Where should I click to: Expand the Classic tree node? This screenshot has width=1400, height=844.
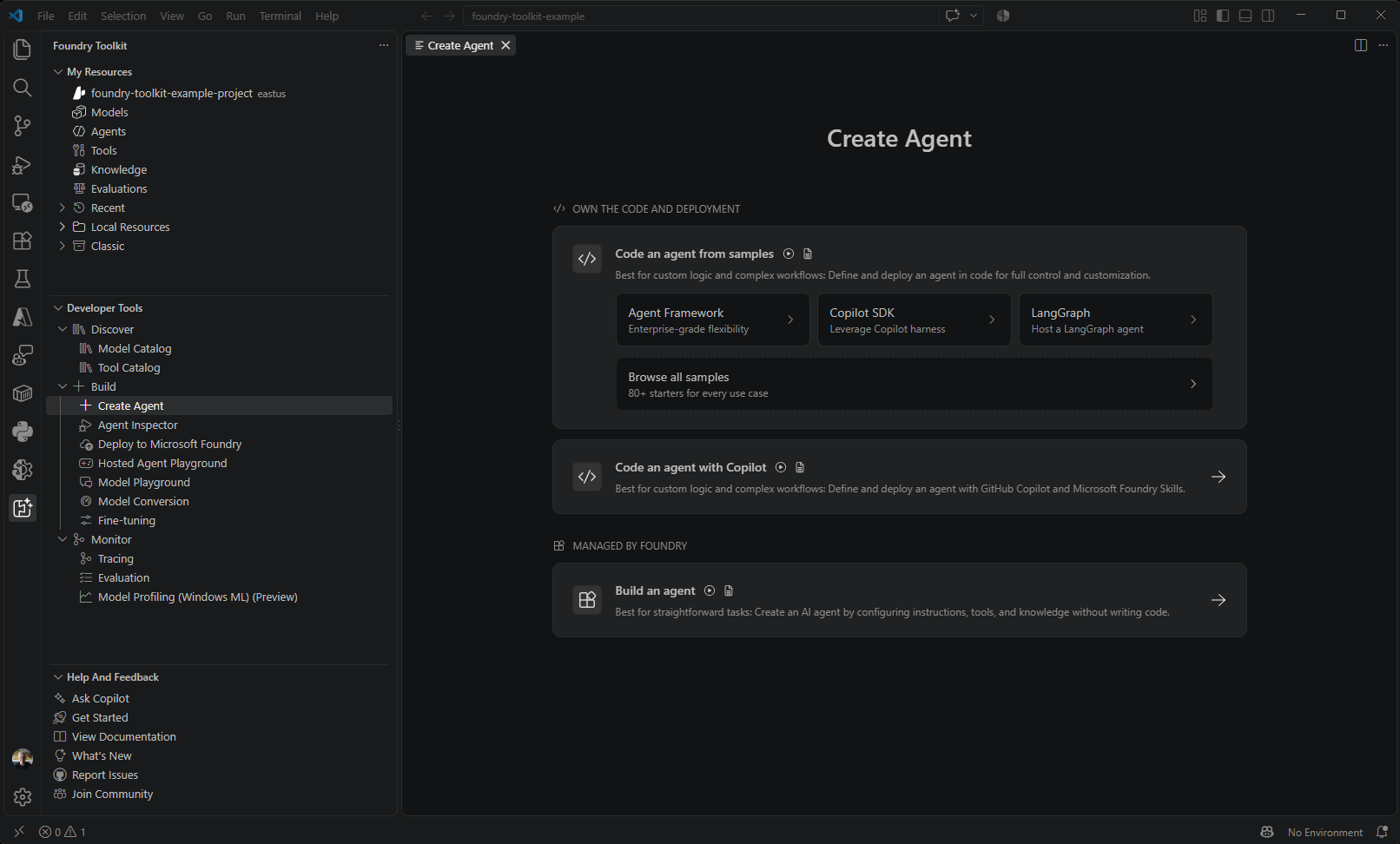point(62,246)
